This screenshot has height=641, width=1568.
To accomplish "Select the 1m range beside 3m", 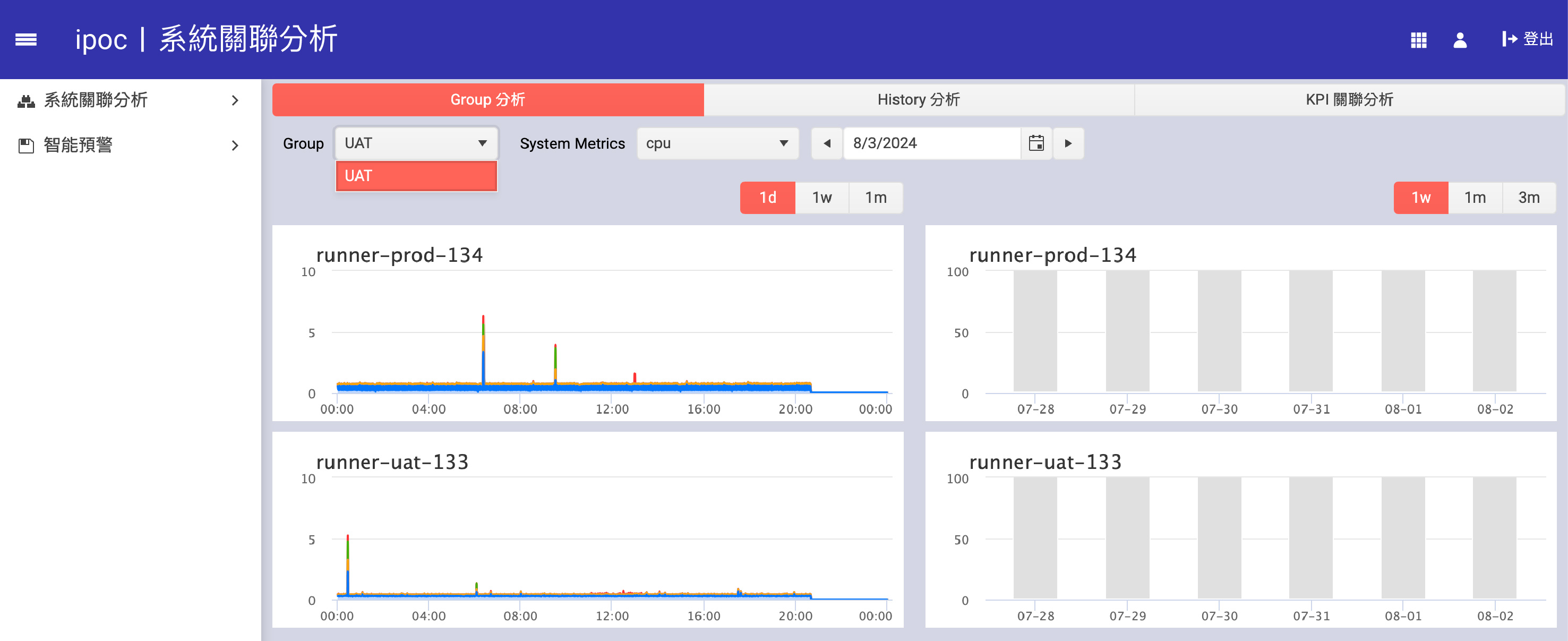I will click(1475, 197).
